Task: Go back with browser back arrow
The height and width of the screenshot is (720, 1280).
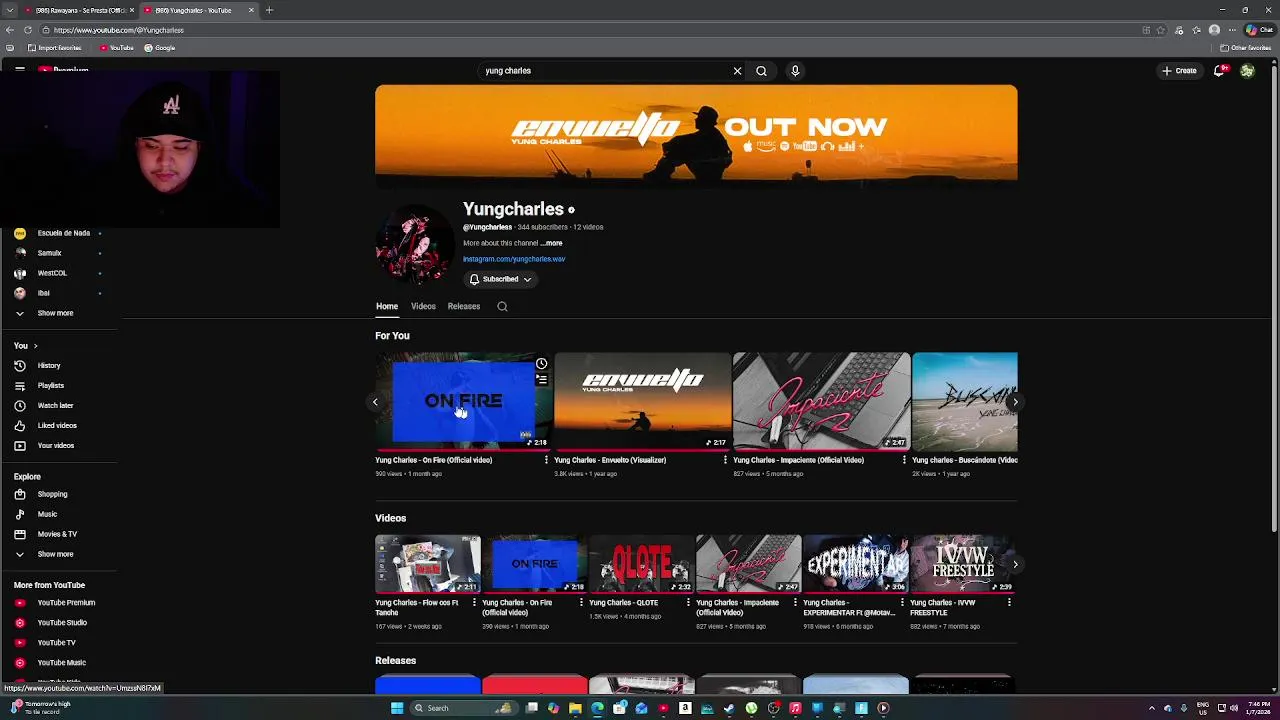Action: (10, 30)
